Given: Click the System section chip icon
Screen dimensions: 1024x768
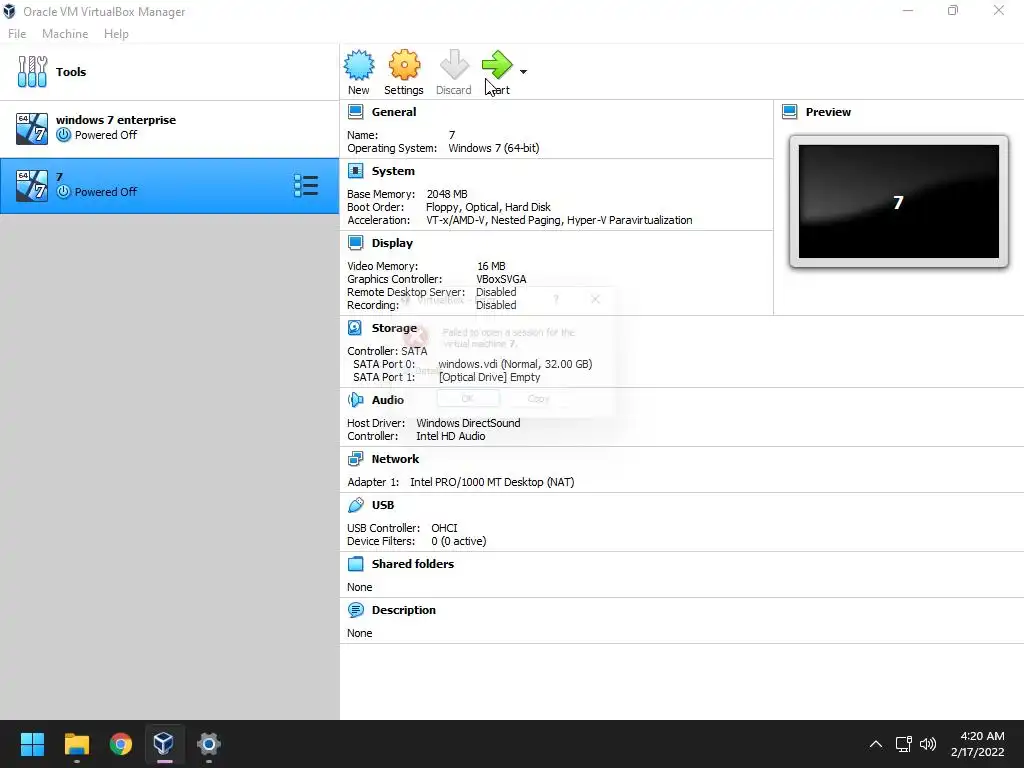Looking at the screenshot, I should (355, 171).
